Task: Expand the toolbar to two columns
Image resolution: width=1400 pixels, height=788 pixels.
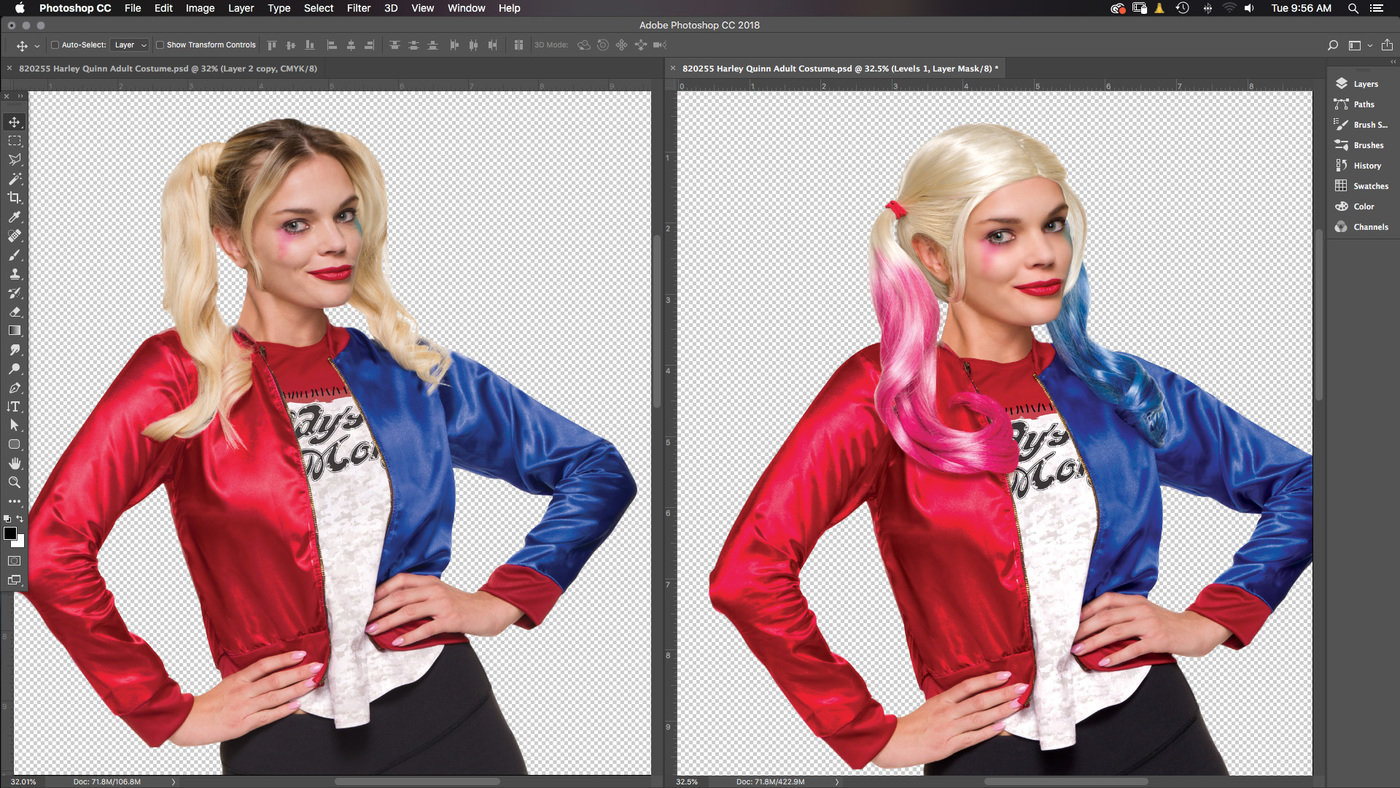Action: 20,96
